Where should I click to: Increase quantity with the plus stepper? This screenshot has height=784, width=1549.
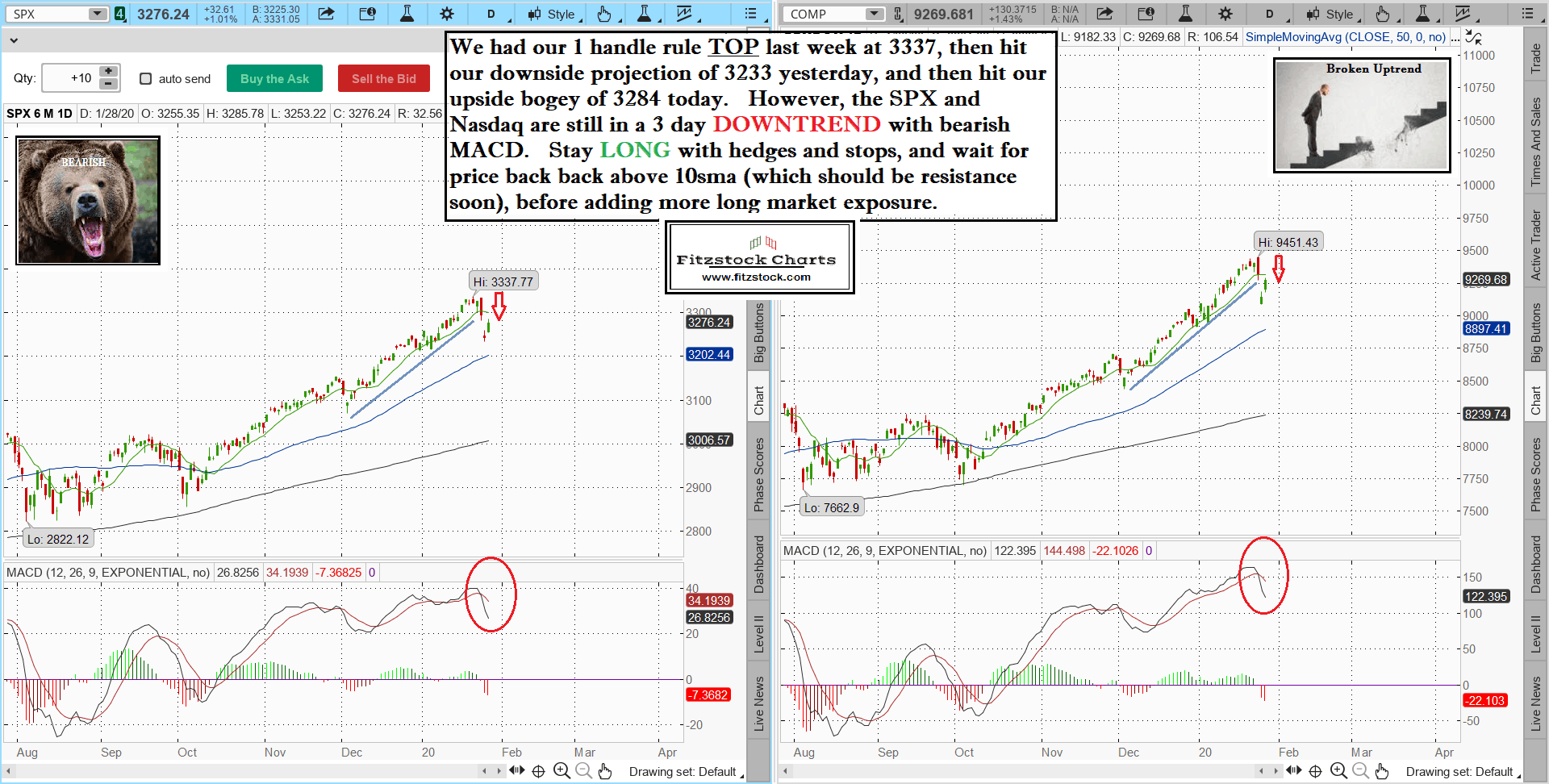108,72
